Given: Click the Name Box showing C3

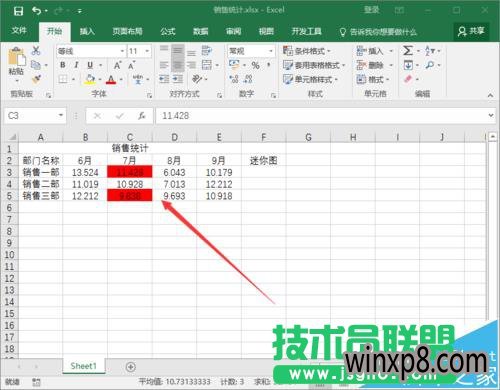Looking at the screenshot, I should (x=35, y=116).
